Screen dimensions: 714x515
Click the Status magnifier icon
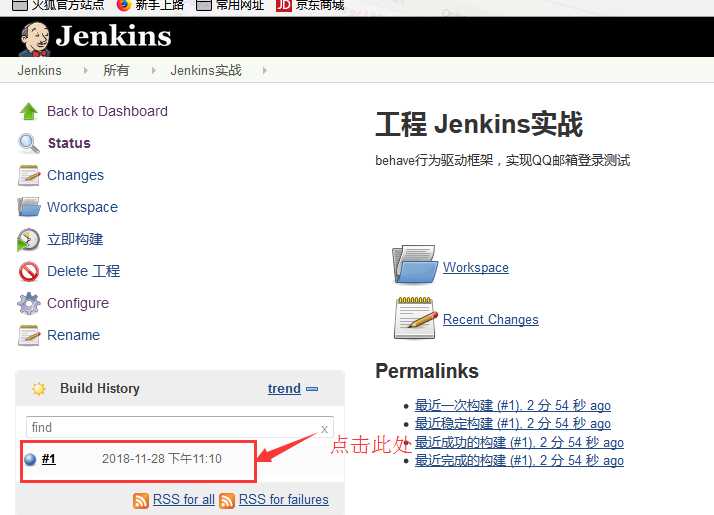point(29,143)
